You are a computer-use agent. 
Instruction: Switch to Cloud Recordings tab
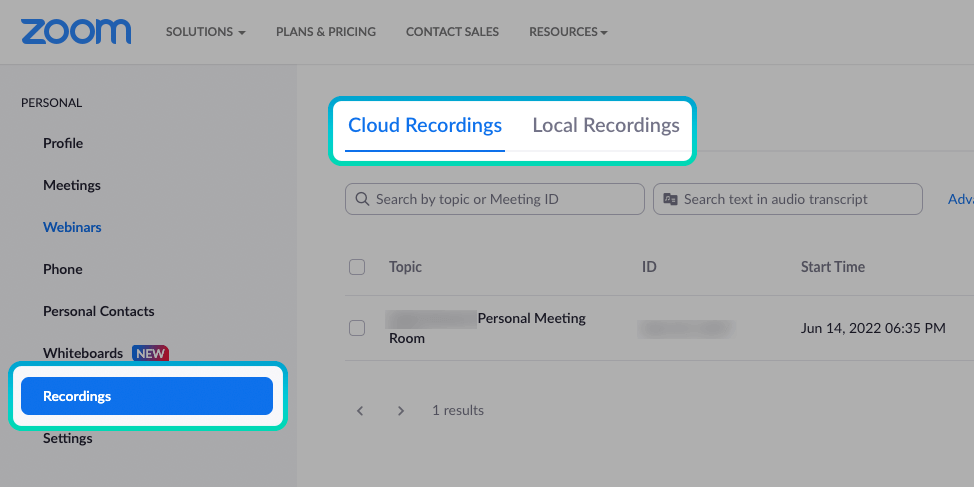point(425,125)
